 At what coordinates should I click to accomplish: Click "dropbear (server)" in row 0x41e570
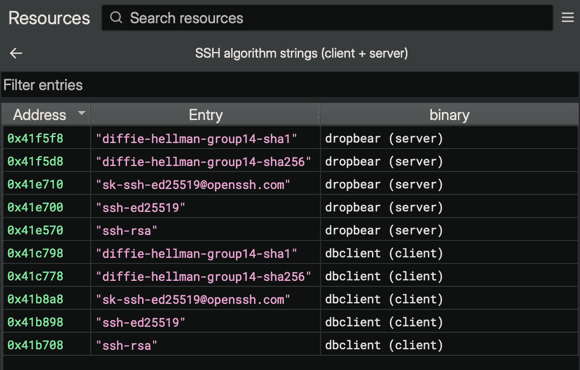click(384, 230)
